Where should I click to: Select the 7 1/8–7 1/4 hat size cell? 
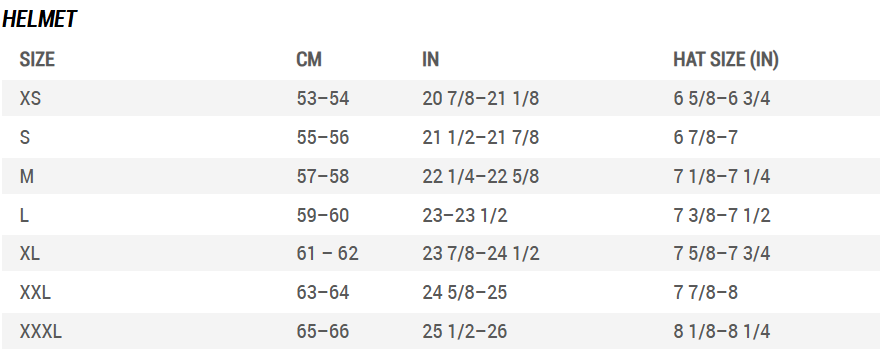coord(722,177)
